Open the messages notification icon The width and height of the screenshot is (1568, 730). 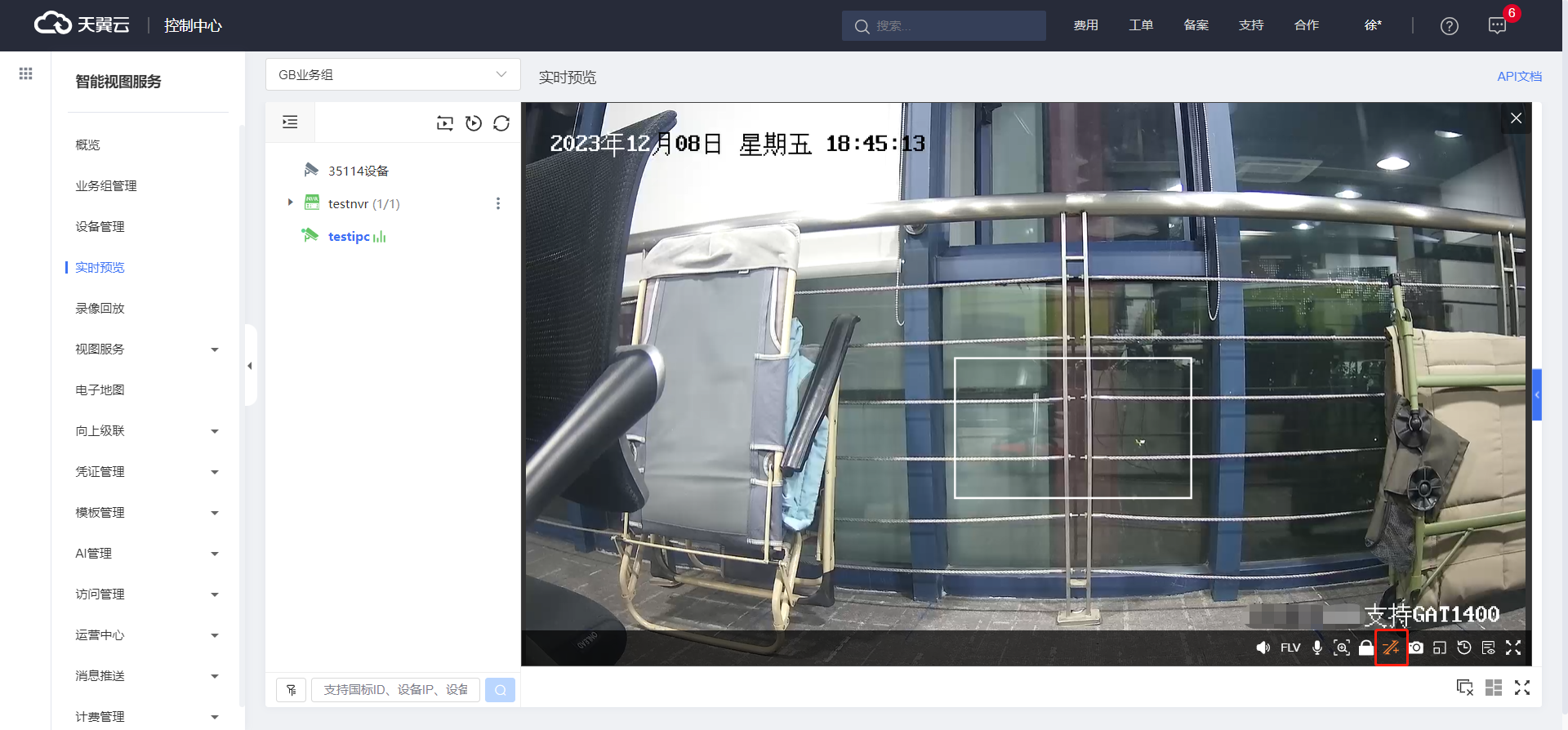pos(1497,26)
